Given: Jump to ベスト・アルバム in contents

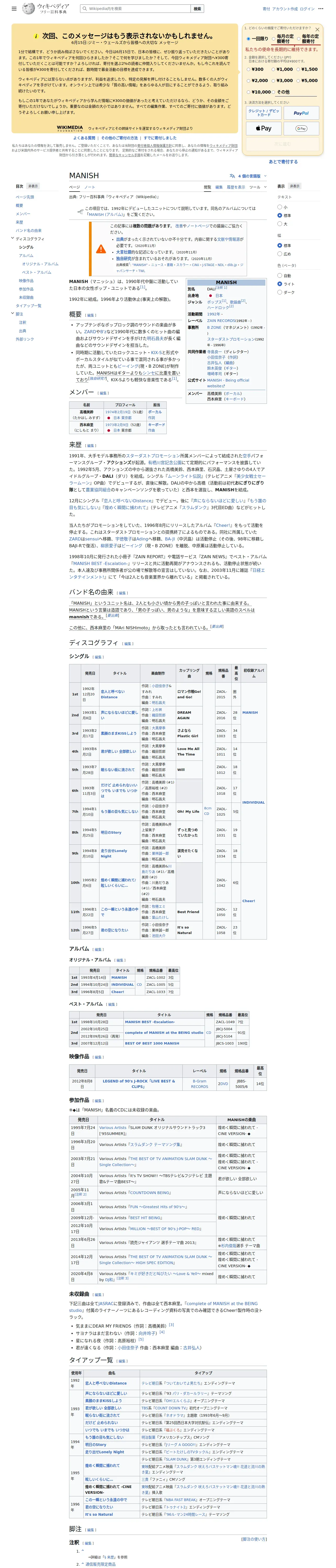Looking at the screenshot, I should [x=37, y=272].
